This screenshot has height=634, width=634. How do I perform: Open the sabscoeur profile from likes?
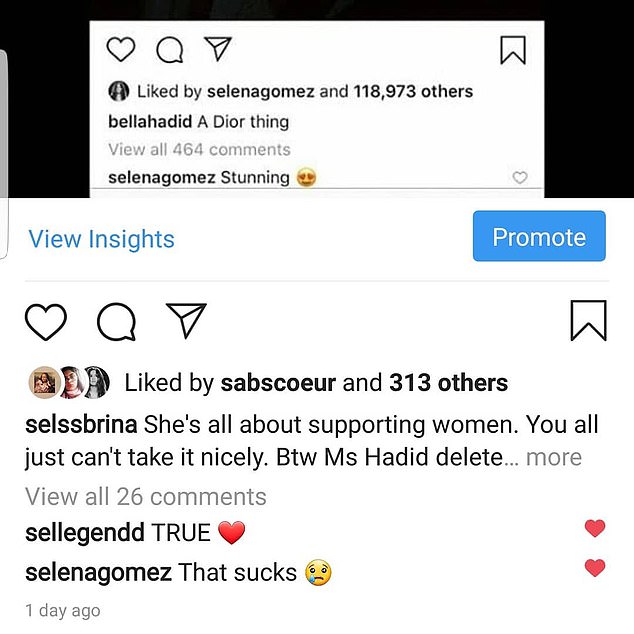click(278, 383)
